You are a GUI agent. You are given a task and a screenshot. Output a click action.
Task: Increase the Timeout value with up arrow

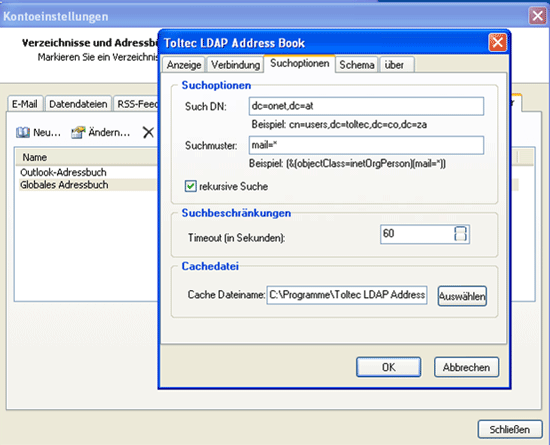[x=461, y=230]
